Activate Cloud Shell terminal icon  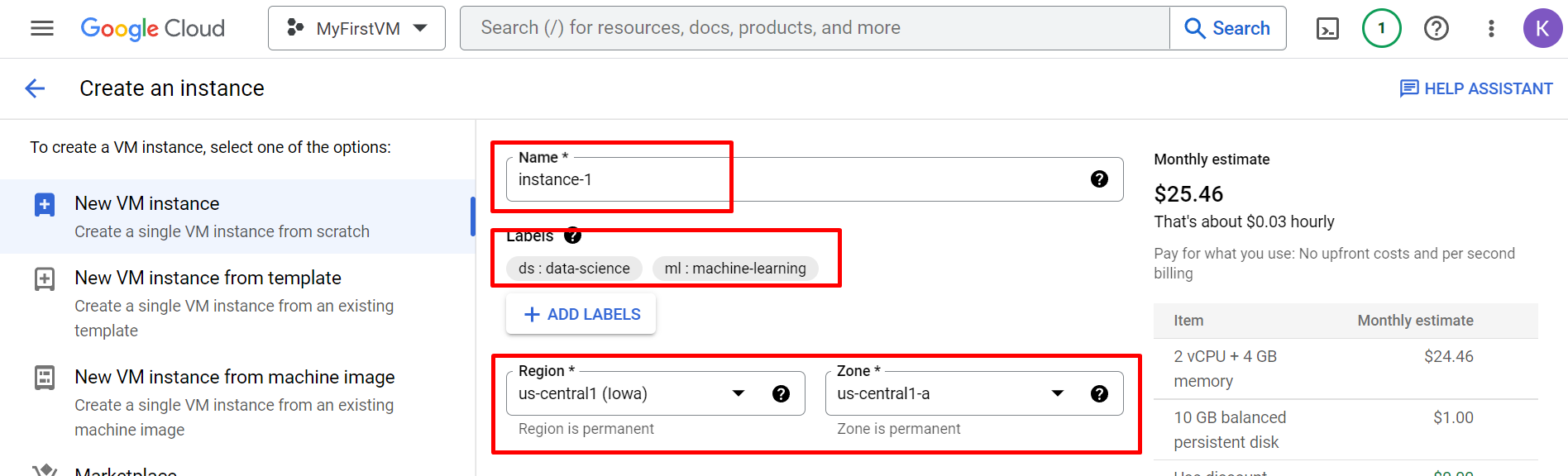pos(1327,29)
